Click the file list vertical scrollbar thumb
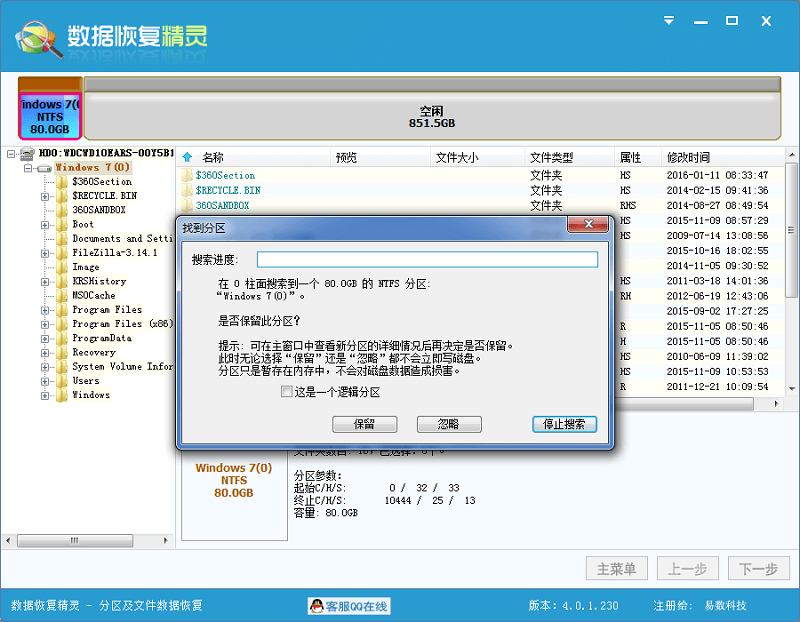The image size is (800, 622). point(791,230)
